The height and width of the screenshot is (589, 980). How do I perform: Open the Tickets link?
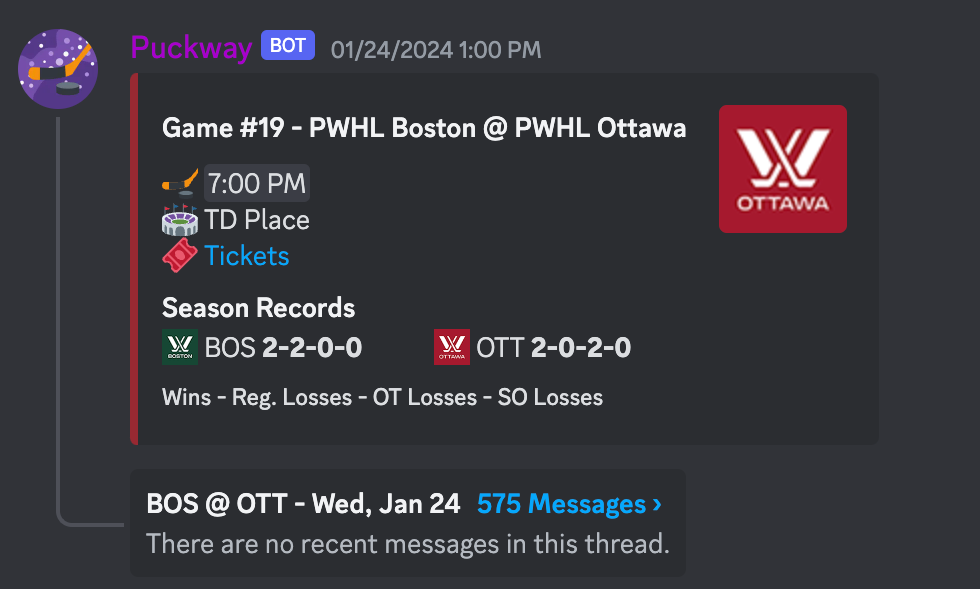pos(247,256)
